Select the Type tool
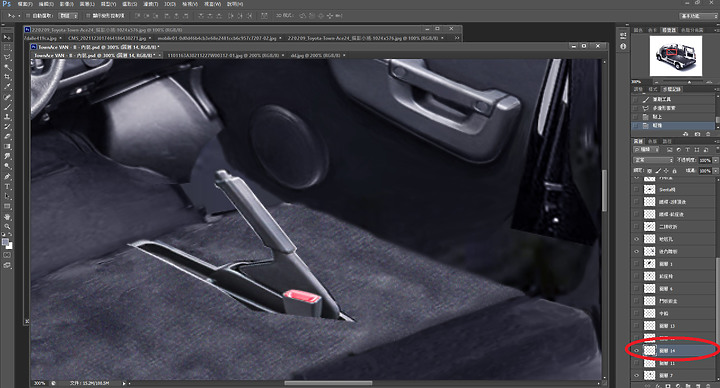The height and width of the screenshot is (388, 720). coord(7,186)
